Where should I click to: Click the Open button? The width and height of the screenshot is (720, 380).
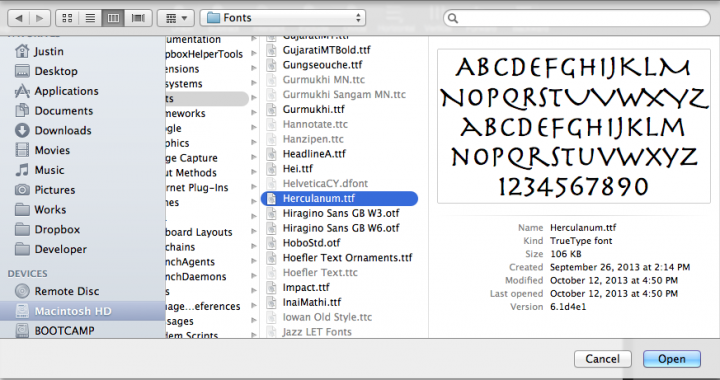[x=672, y=359]
